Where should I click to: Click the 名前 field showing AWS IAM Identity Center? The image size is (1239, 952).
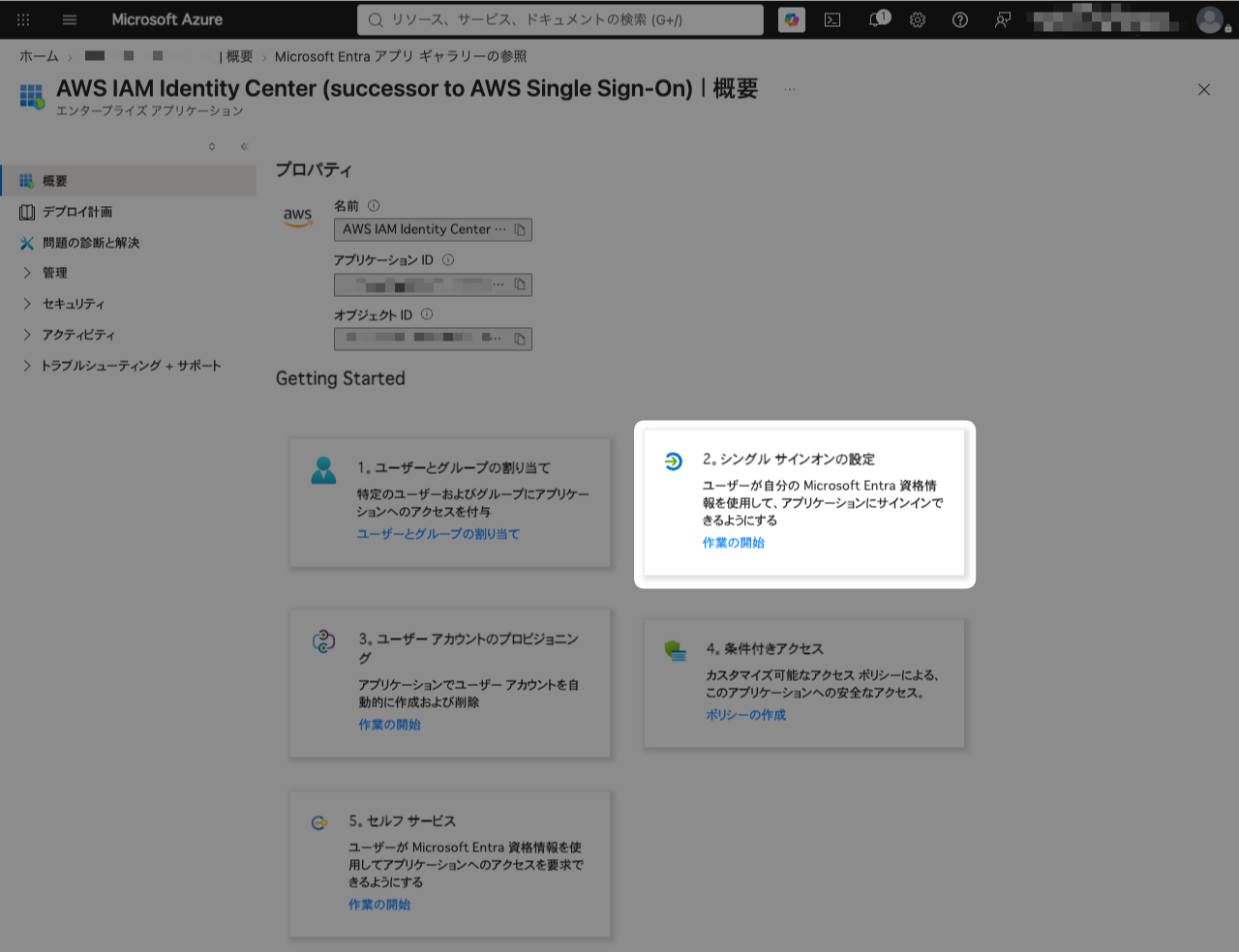tap(433, 230)
